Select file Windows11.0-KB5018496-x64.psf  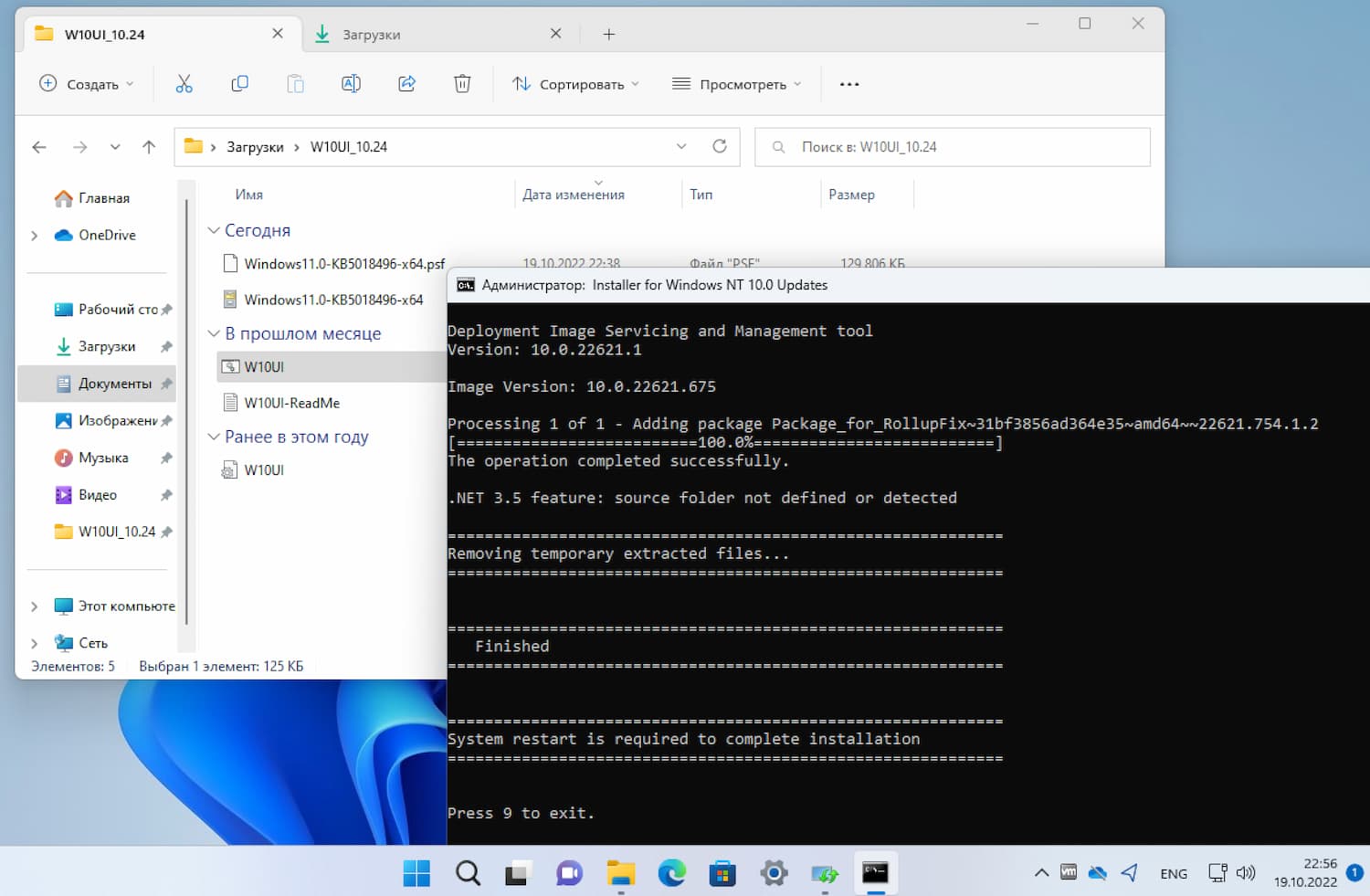[333, 264]
